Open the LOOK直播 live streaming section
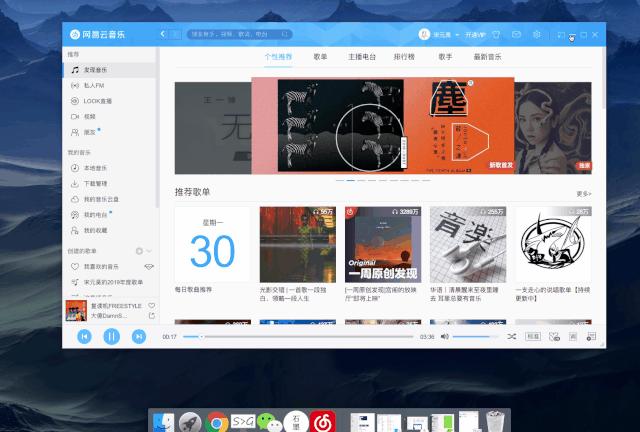This screenshot has height=432, width=640. (109, 101)
